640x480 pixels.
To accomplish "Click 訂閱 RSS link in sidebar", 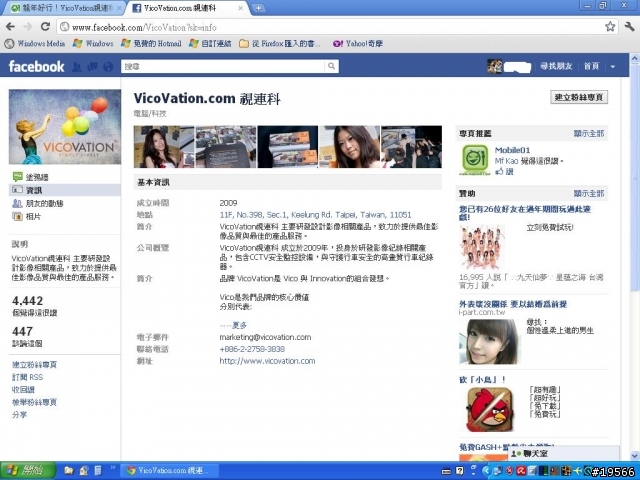I will [x=27, y=377].
